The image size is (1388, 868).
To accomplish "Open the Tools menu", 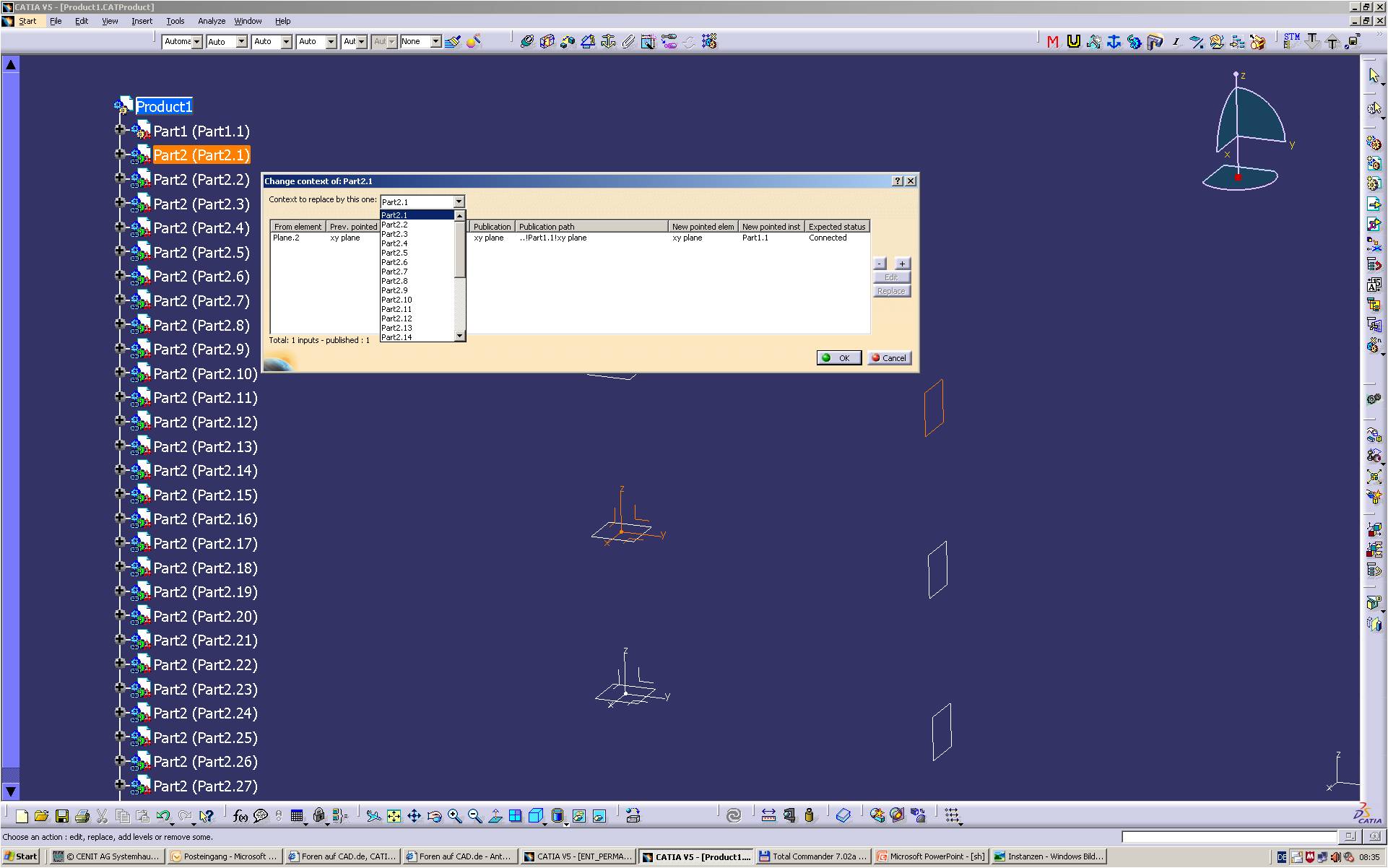I will tap(175, 21).
